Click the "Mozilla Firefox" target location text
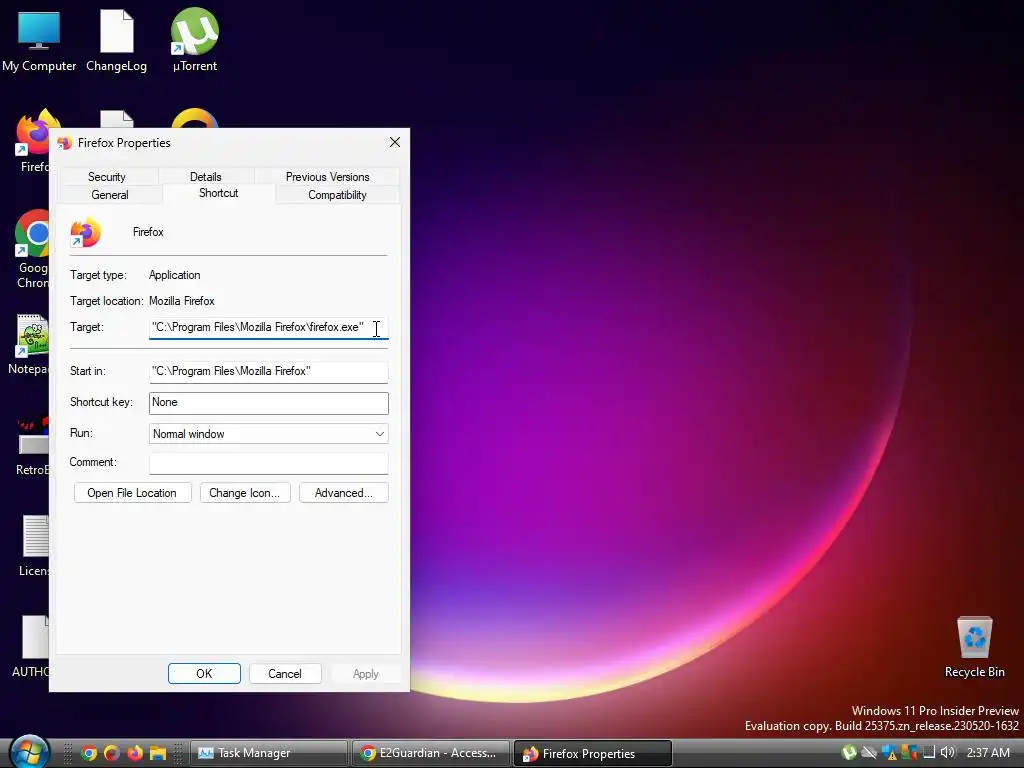 point(182,301)
